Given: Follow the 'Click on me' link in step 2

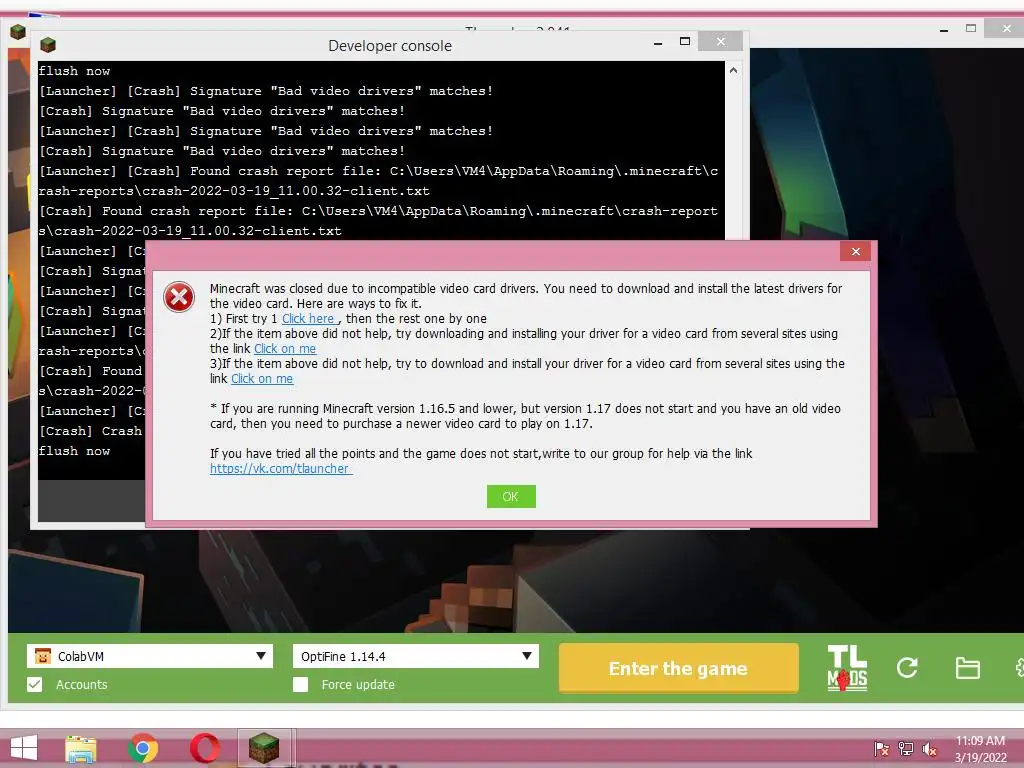Looking at the screenshot, I should click(x=285, y=349).
